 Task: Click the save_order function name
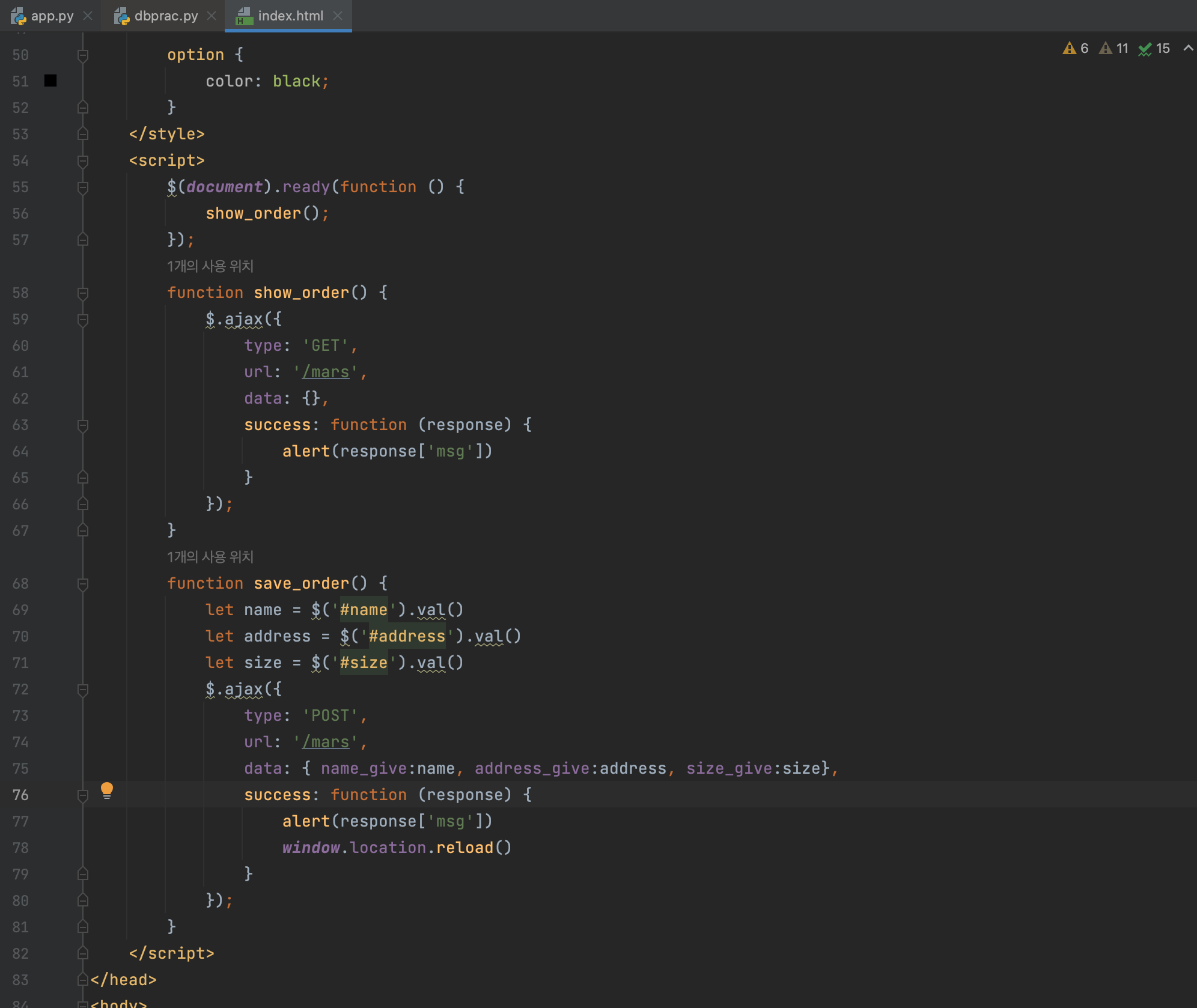(x=301, y=583)
